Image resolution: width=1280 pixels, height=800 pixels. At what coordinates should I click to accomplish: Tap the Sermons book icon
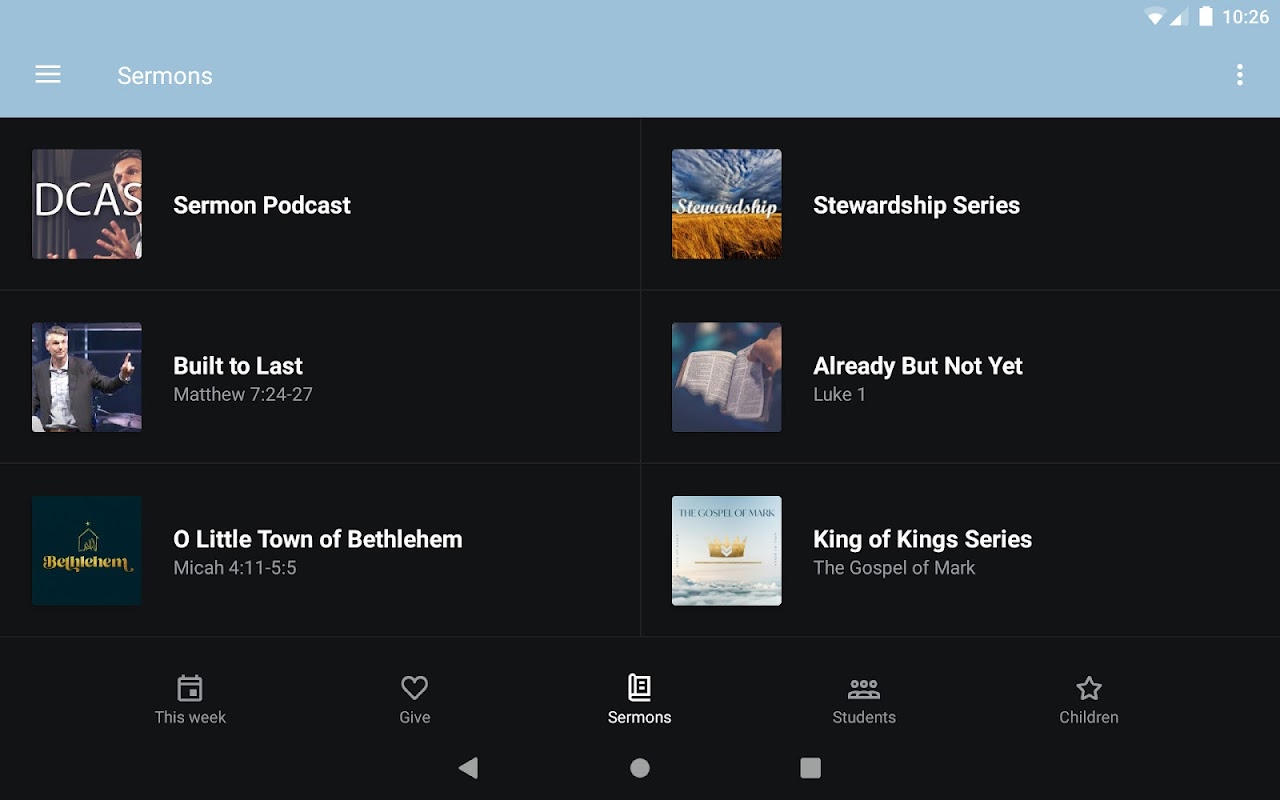tap(639, 688)
